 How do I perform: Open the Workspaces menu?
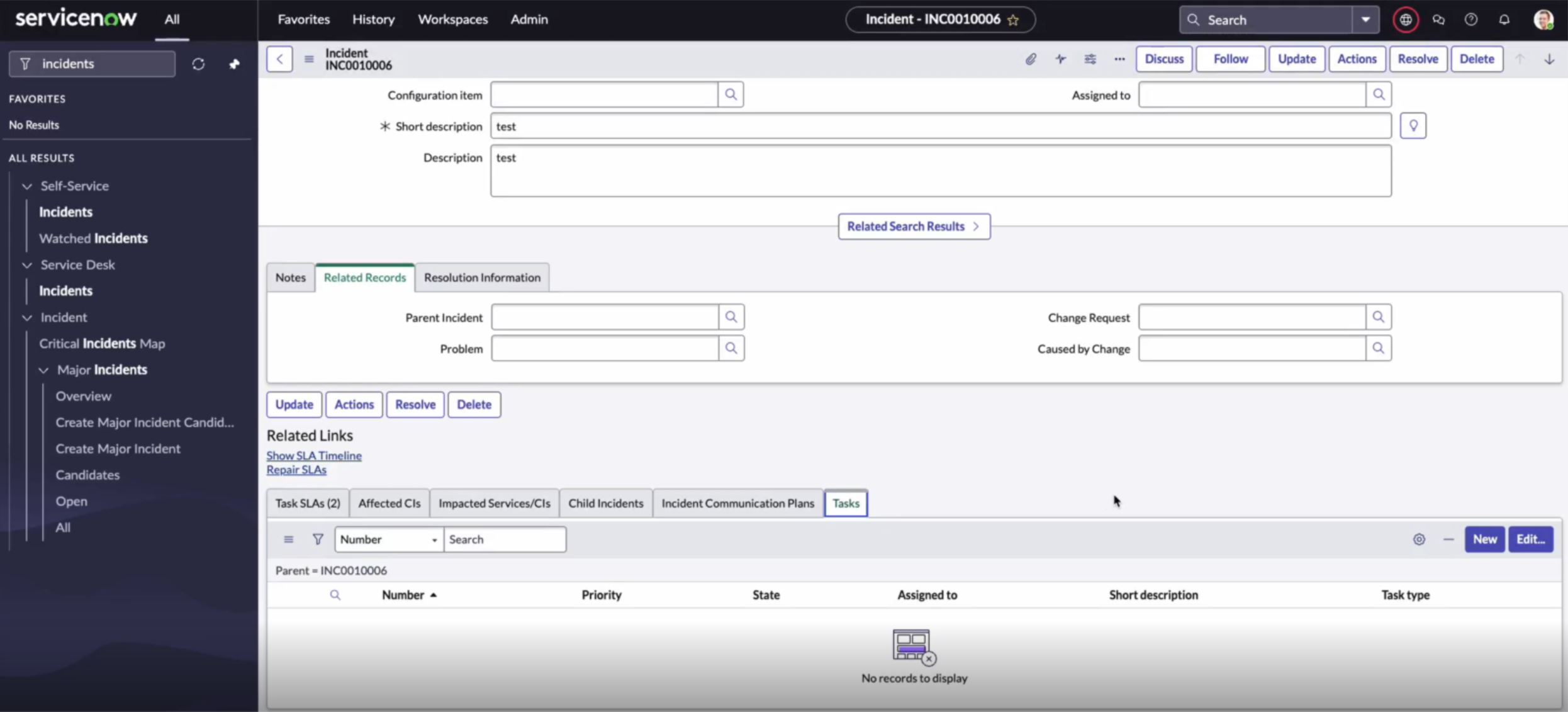tap(453, 20)
